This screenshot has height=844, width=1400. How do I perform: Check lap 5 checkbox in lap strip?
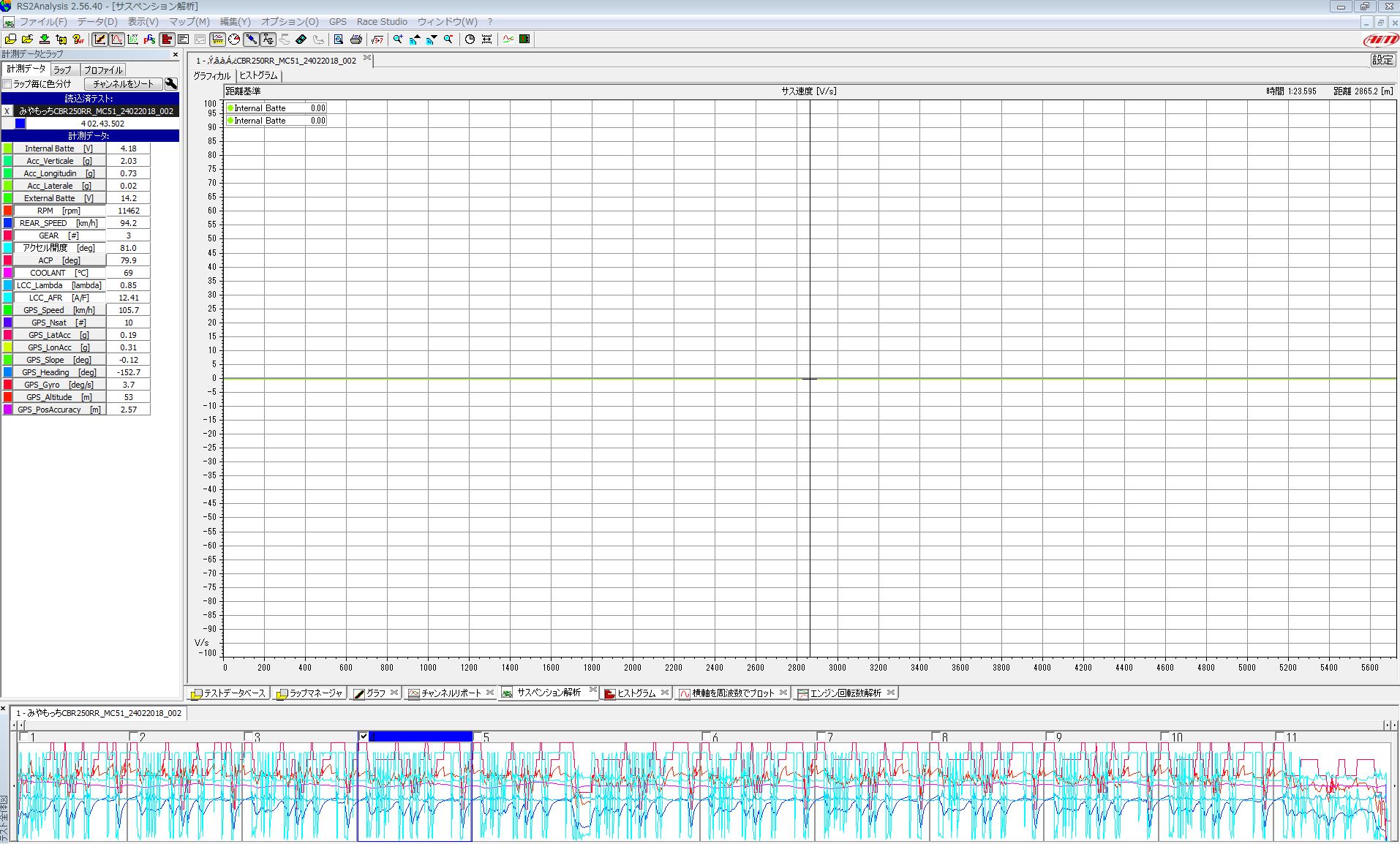click(x=478, y=736)
